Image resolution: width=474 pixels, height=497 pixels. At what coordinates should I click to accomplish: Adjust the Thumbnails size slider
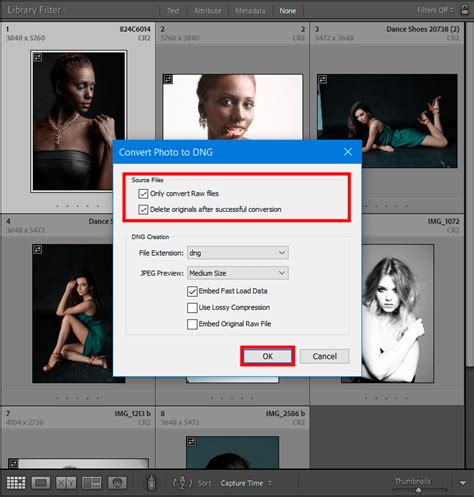tap(419, 490)
